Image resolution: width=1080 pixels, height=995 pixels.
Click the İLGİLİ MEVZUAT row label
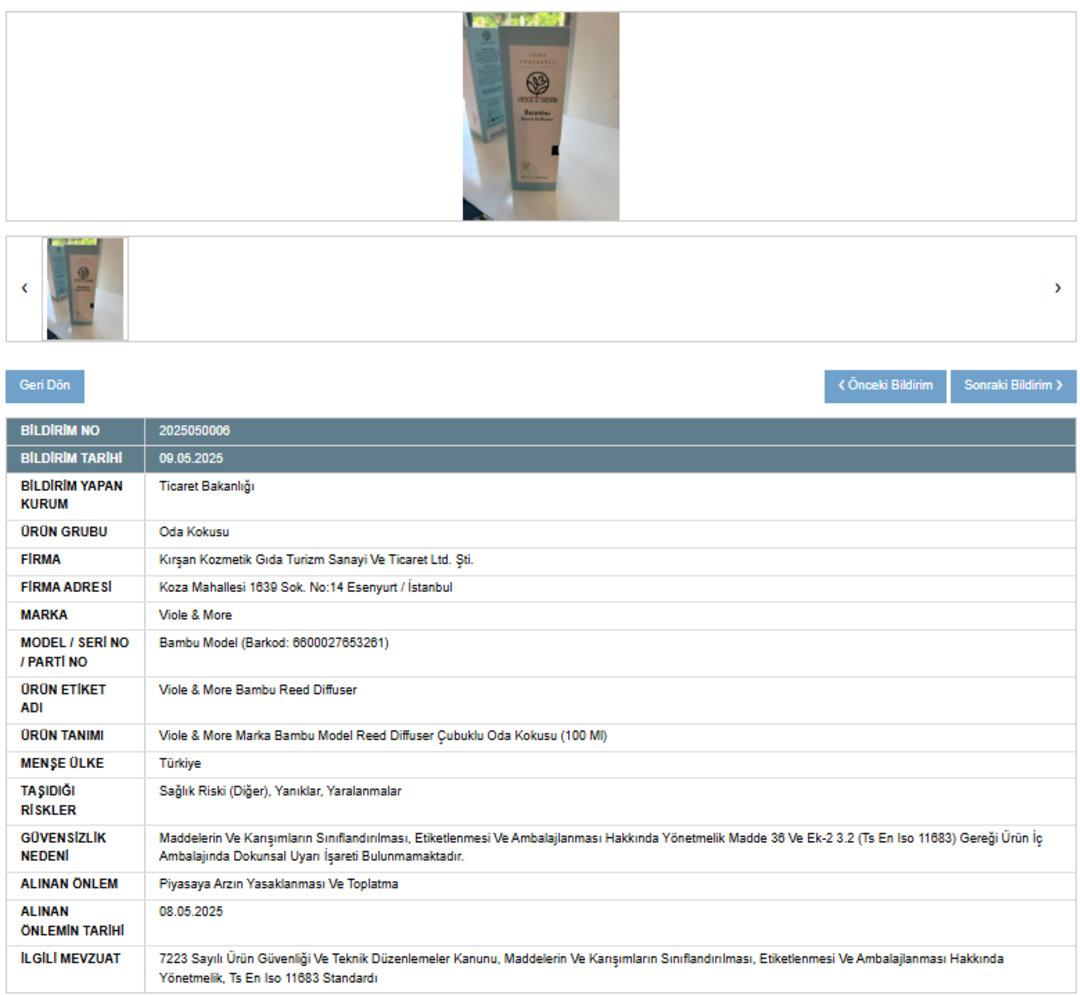point(70,959)
